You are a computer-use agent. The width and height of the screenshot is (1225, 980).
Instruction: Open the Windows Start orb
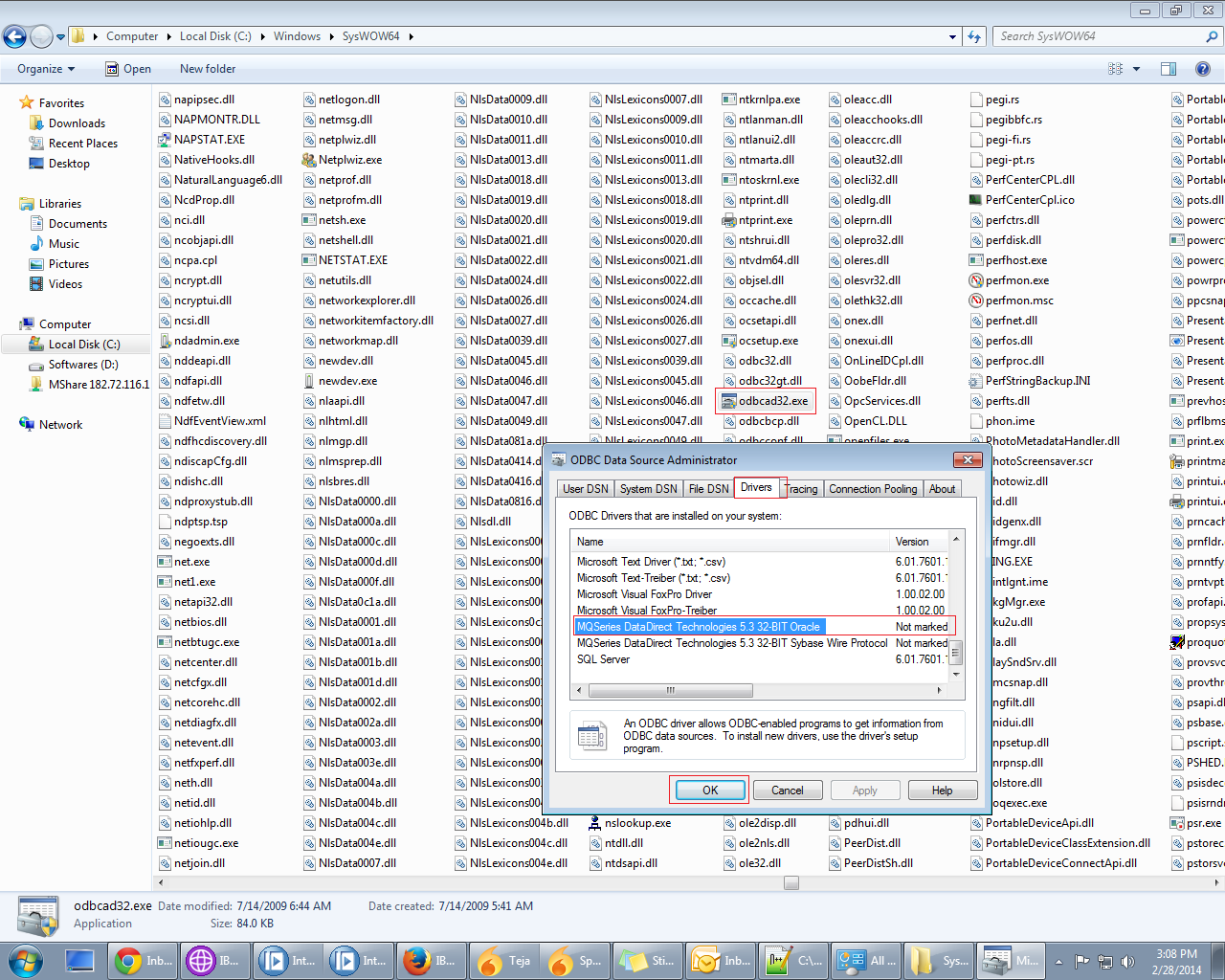(26, 960)
